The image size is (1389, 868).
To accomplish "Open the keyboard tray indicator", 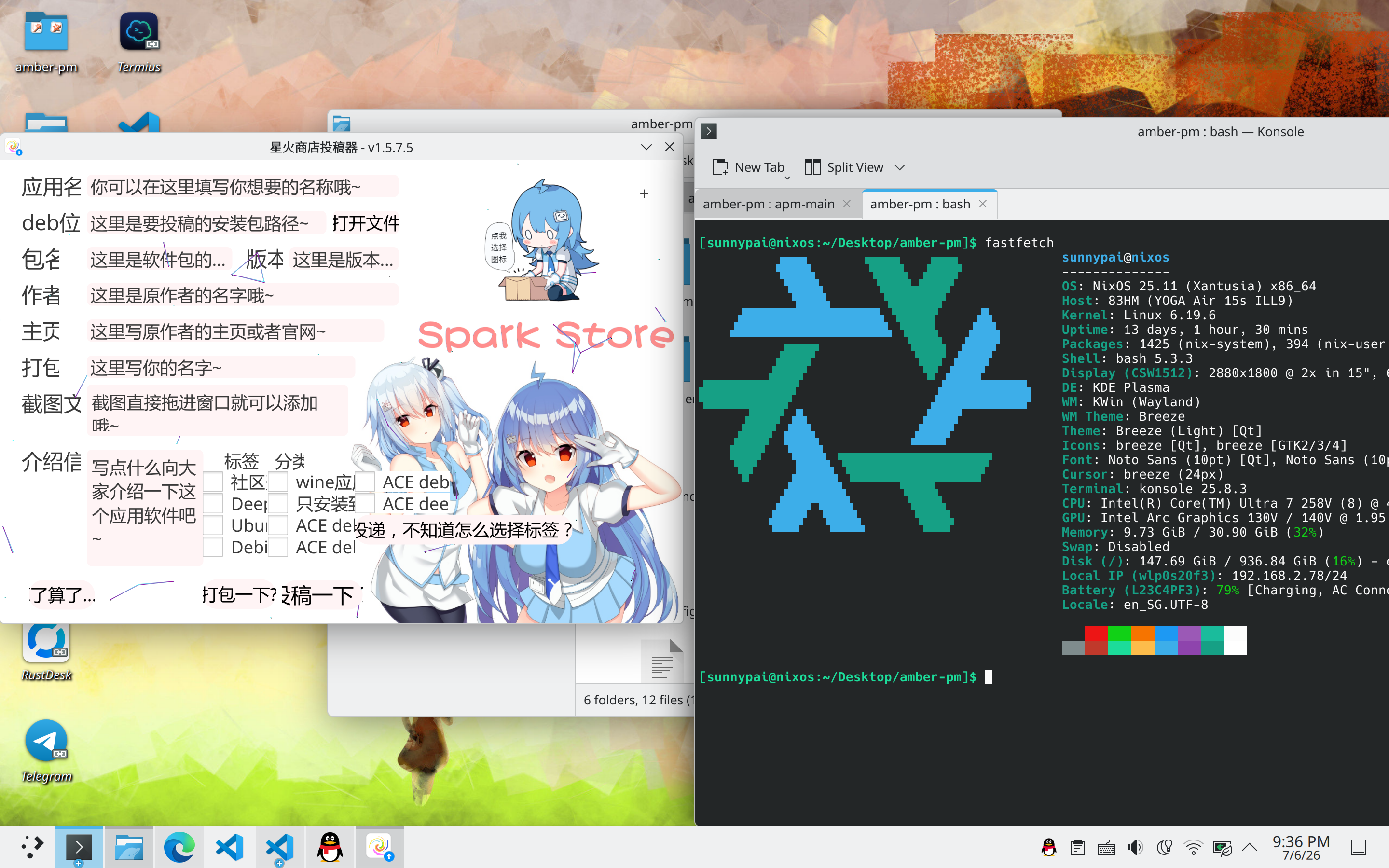I will pos(1106,847).
